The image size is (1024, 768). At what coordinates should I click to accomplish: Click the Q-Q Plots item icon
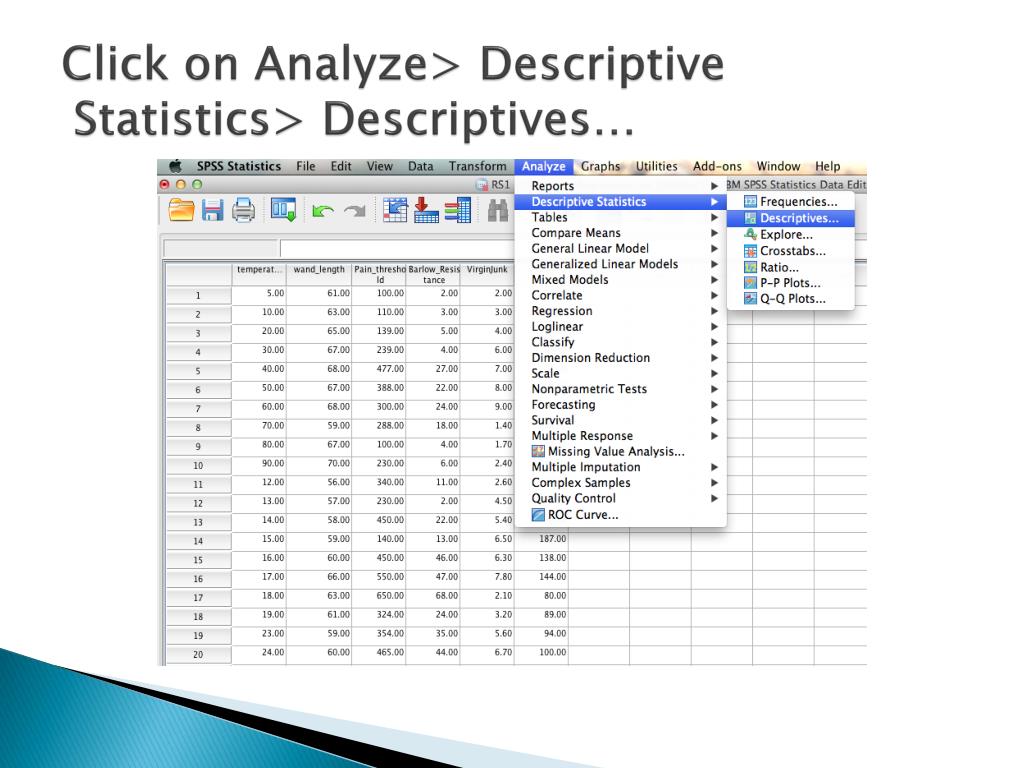tap(750, 298)
